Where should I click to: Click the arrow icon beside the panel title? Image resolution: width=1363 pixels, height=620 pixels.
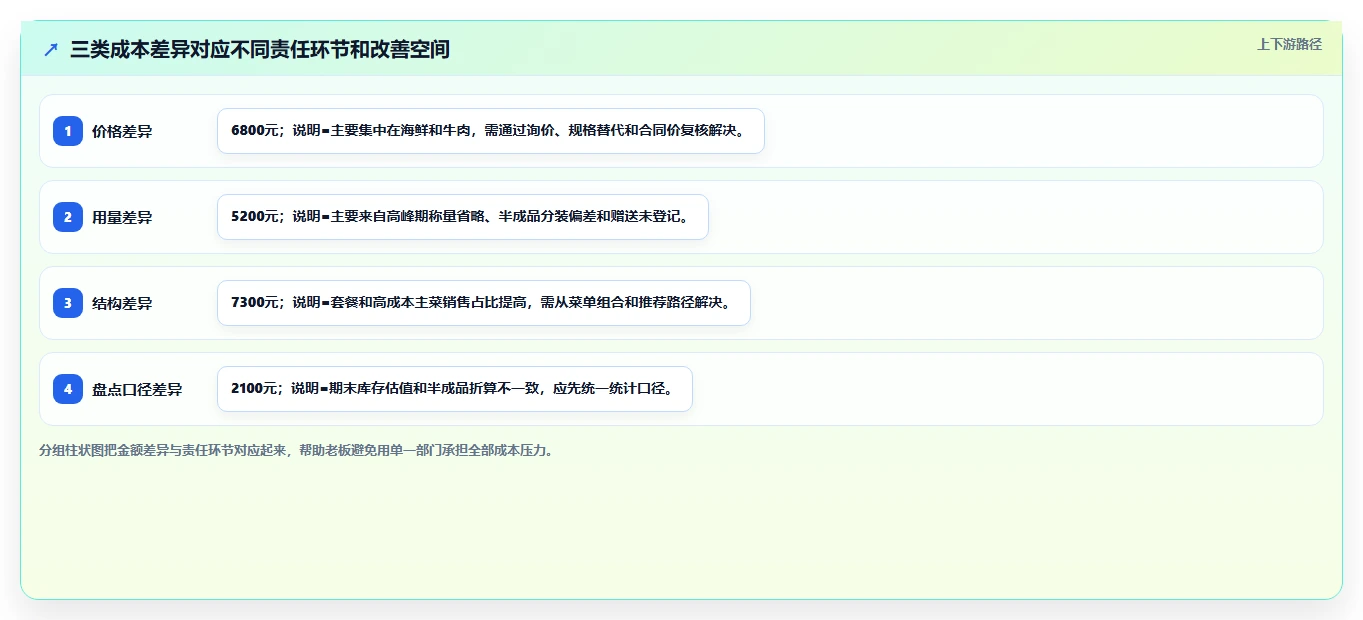(51, 49)
